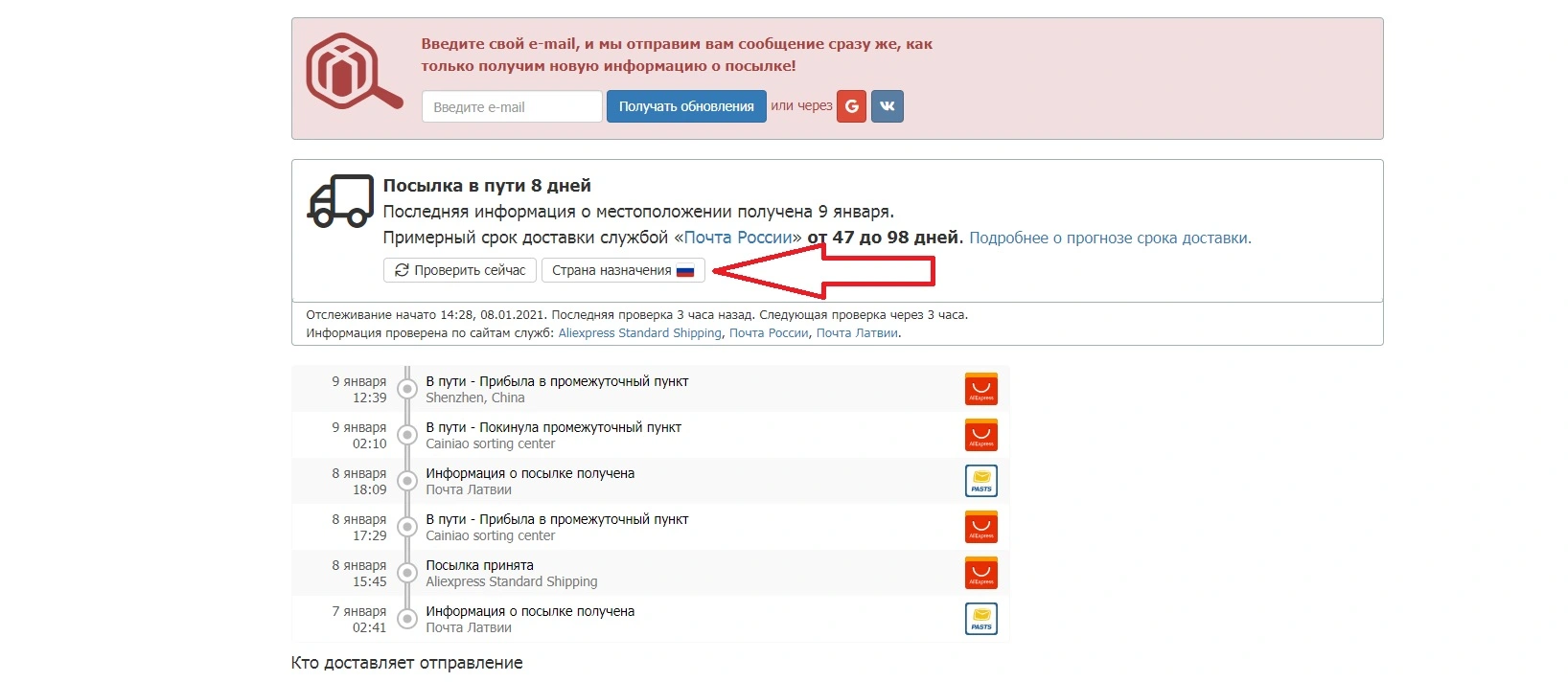The width and height of the screenshot is (1568, 682).
Task: Open the 'Почта России' link in forecast
Action: point(738,238)
